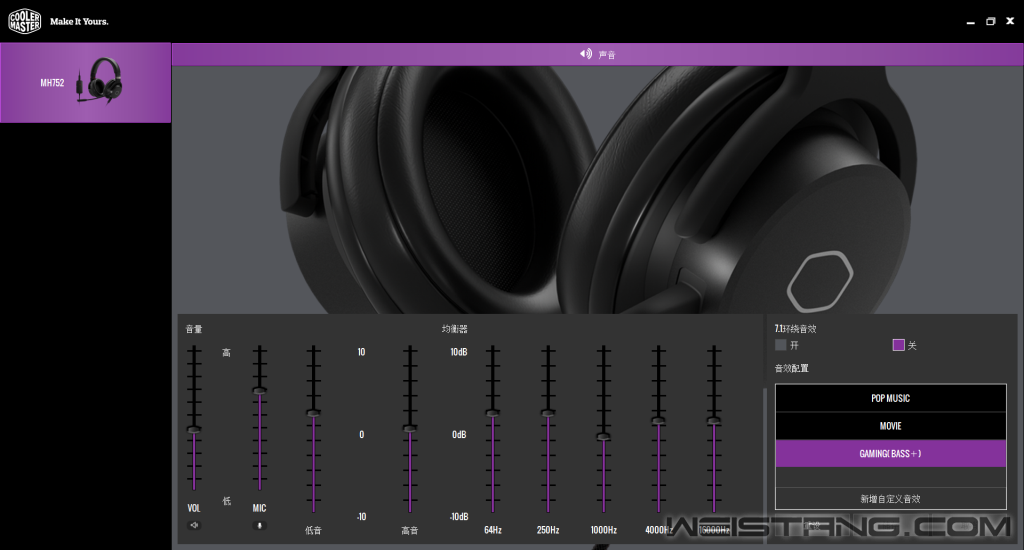This screenshot has width=1024, height=550.
Task: Mute volume with the VOL speaker icon
Action: (194, 525)
